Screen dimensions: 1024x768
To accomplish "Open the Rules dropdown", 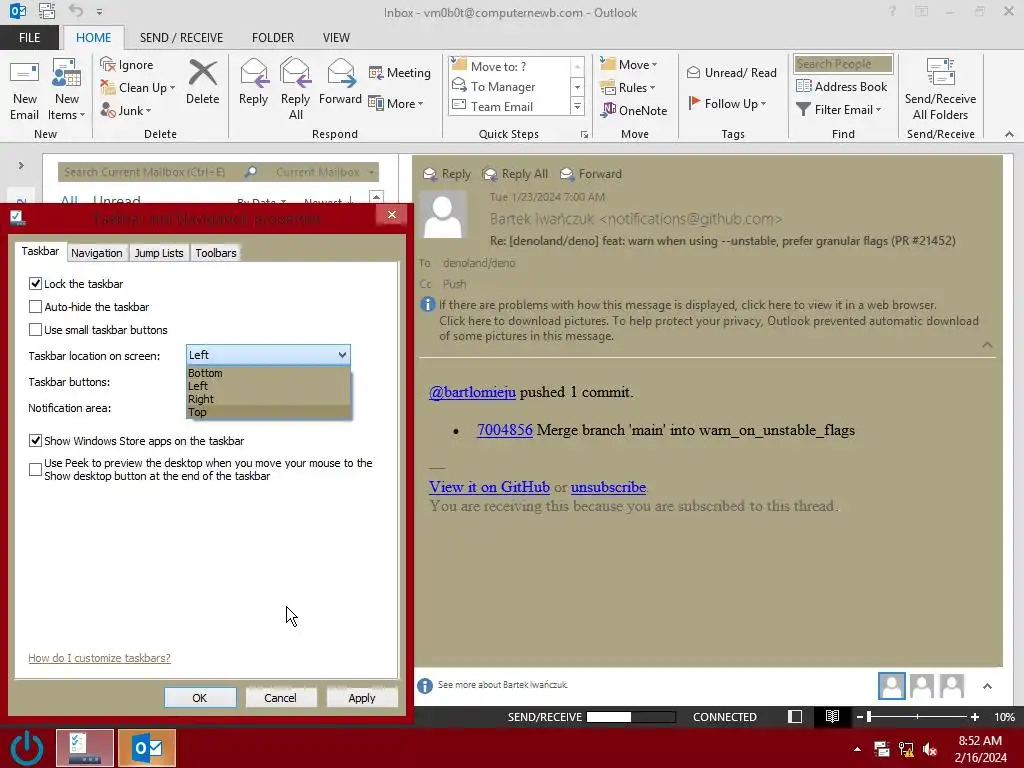I will pyautogui.click(x=628, y=87).
